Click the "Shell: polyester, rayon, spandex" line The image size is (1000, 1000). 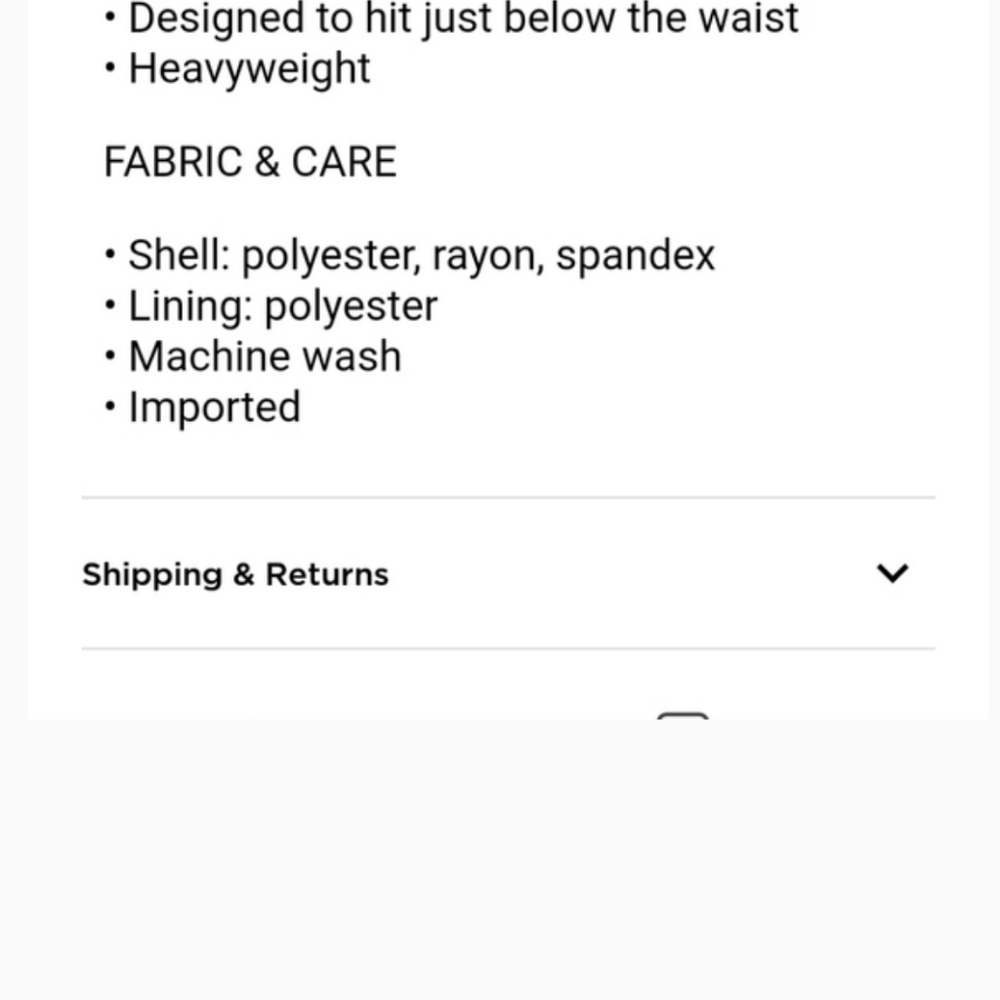pos(421,256)
